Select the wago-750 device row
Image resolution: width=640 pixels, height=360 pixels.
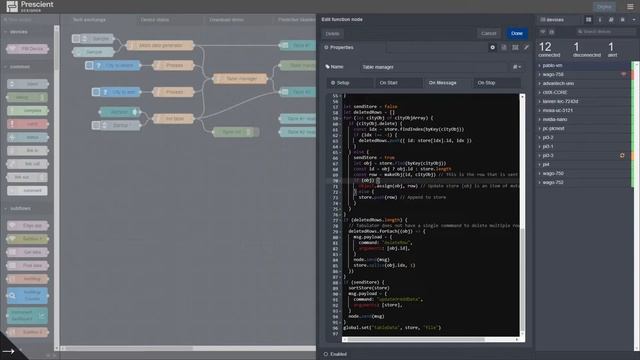(584, 173)
